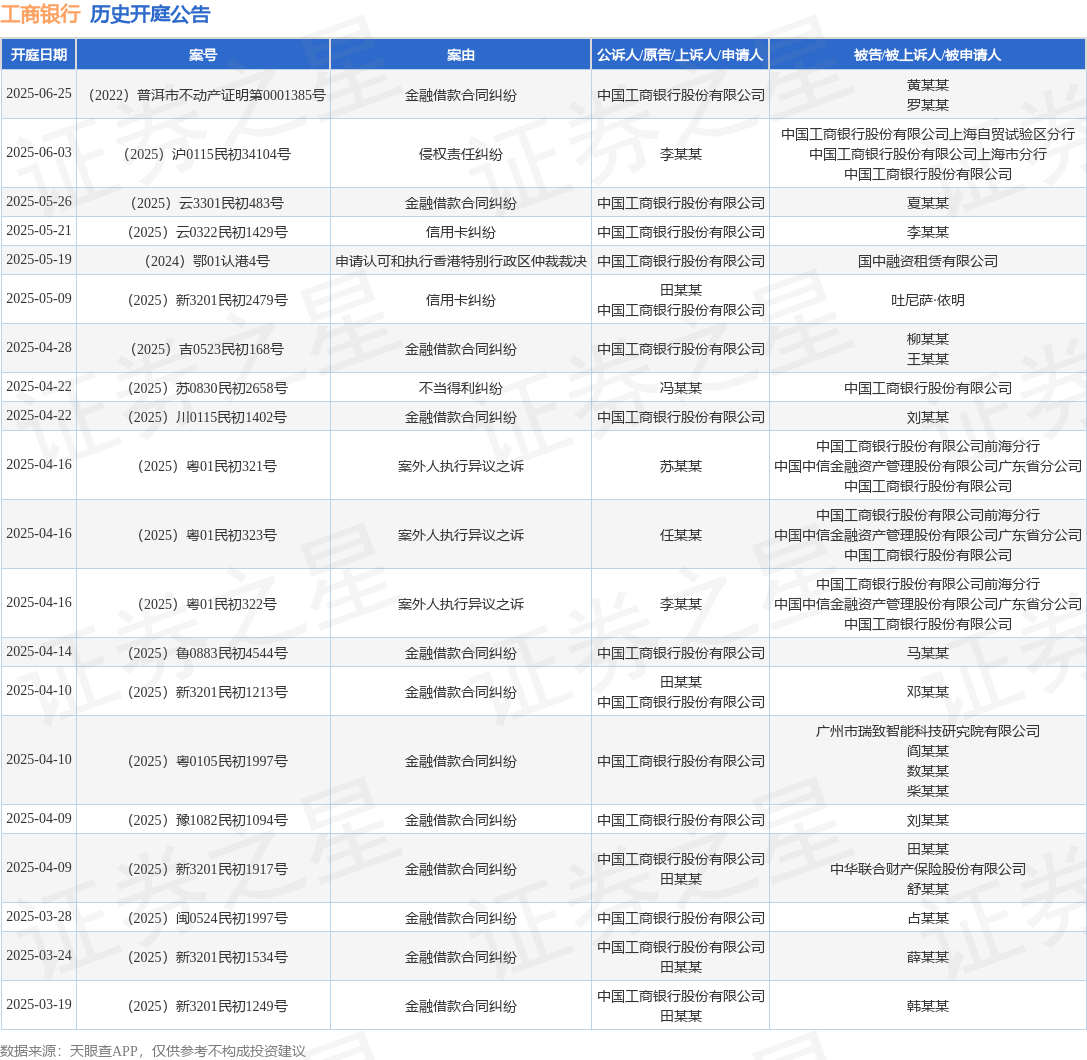This screenshot has width=1087, height=1060.
Task: Select case number (2025)粤01民初321号
Action: (x=207, y=467)
